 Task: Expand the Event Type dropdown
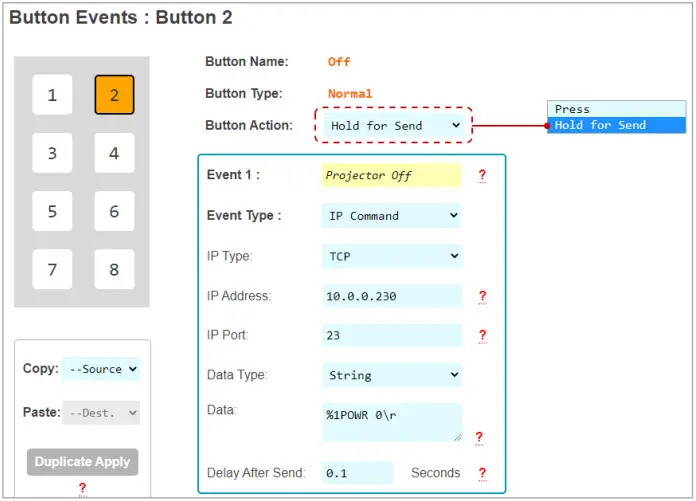pos(392,216)
